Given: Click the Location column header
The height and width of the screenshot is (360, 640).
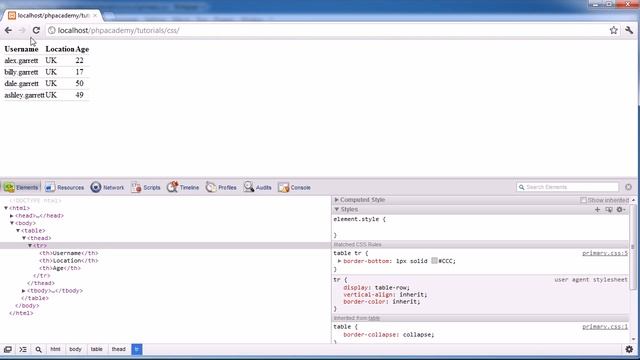Looking at the screenshot, I should tap(60, 49).
